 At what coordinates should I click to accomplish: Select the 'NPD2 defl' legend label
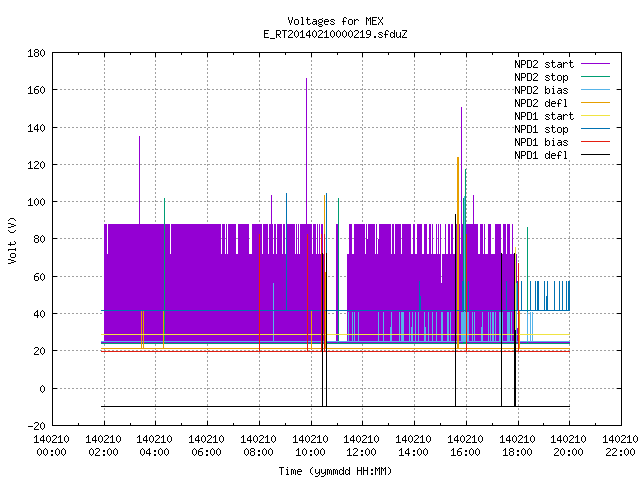[x=541, y=103]
